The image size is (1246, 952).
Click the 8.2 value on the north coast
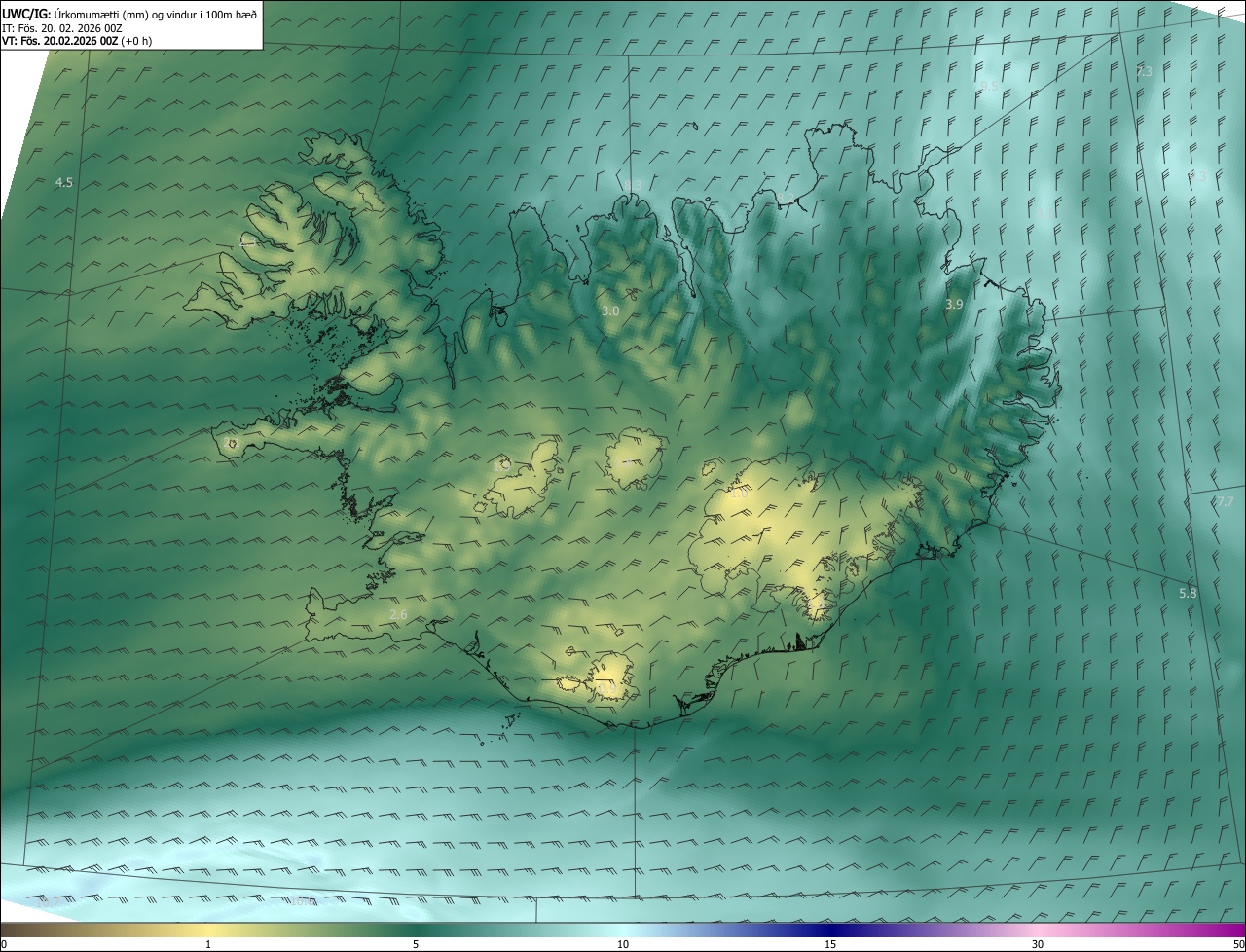pos(786,198)
